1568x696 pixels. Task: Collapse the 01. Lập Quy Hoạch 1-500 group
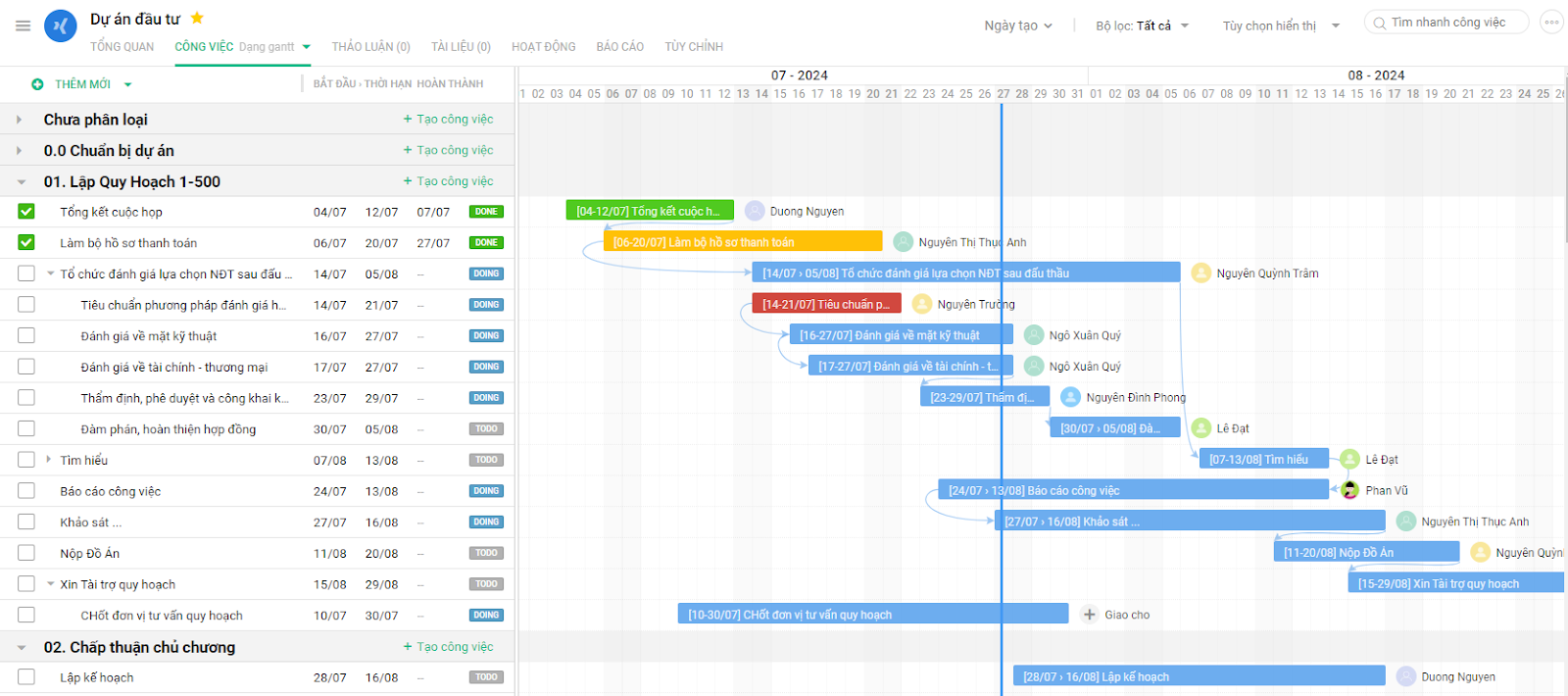[x=22, y=182]
